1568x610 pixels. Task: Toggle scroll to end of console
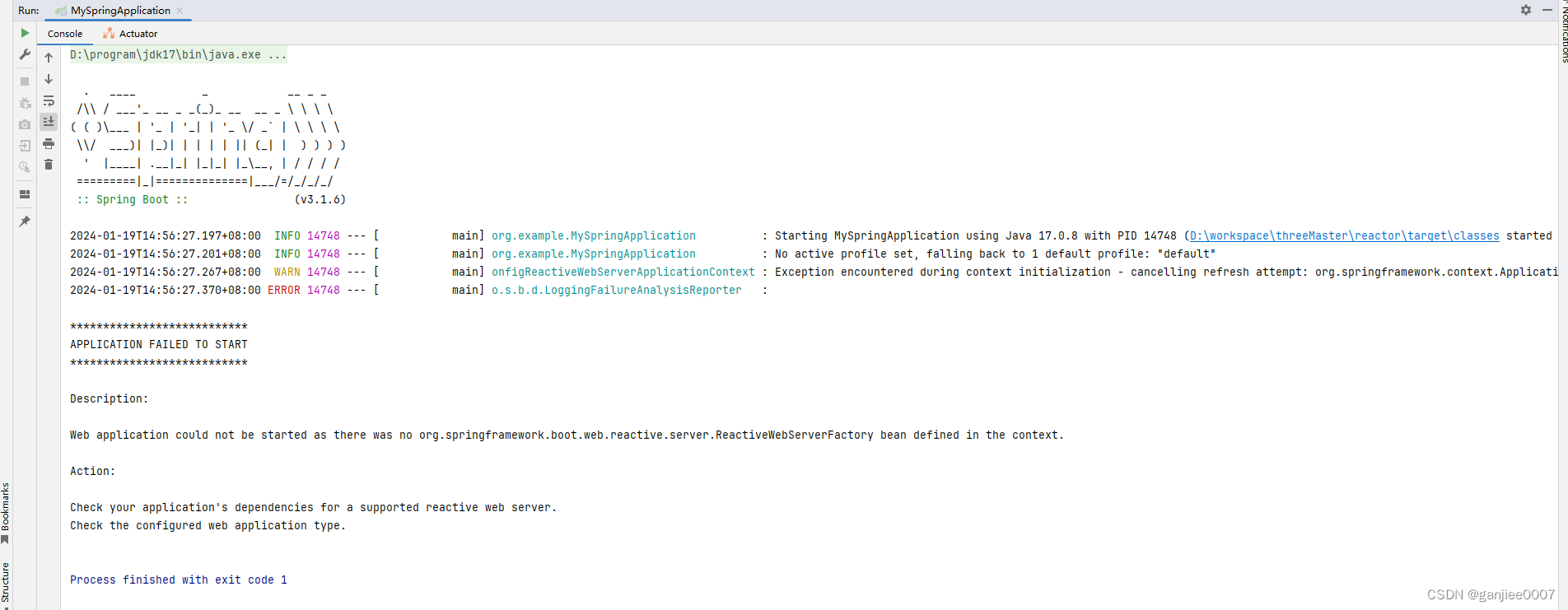49,122
